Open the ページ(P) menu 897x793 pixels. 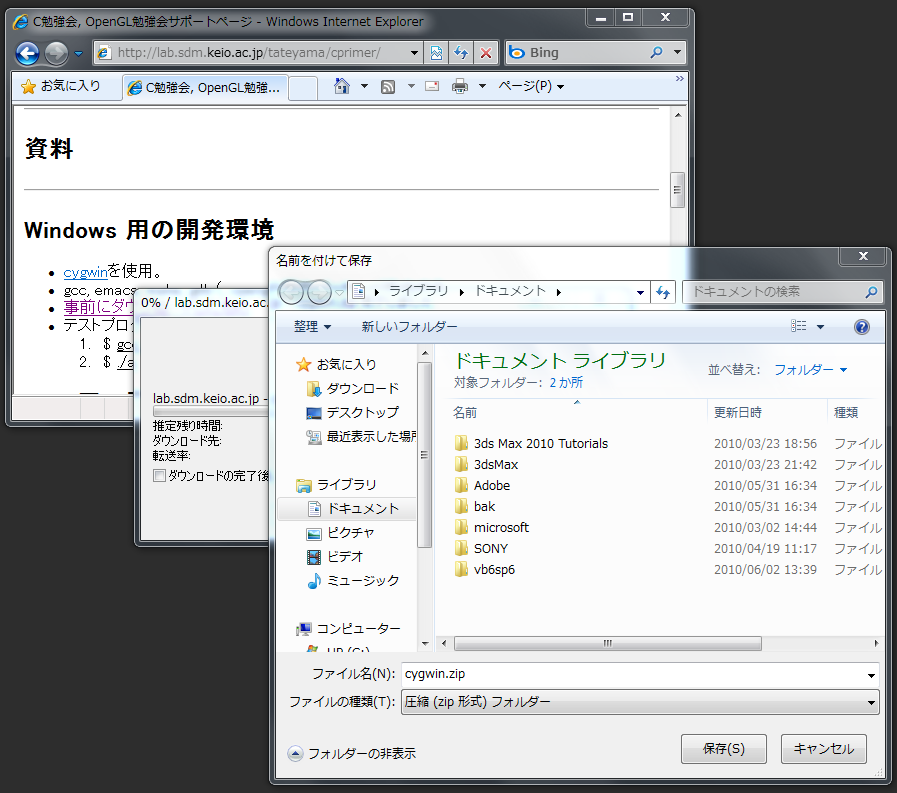tap(531, 86)
